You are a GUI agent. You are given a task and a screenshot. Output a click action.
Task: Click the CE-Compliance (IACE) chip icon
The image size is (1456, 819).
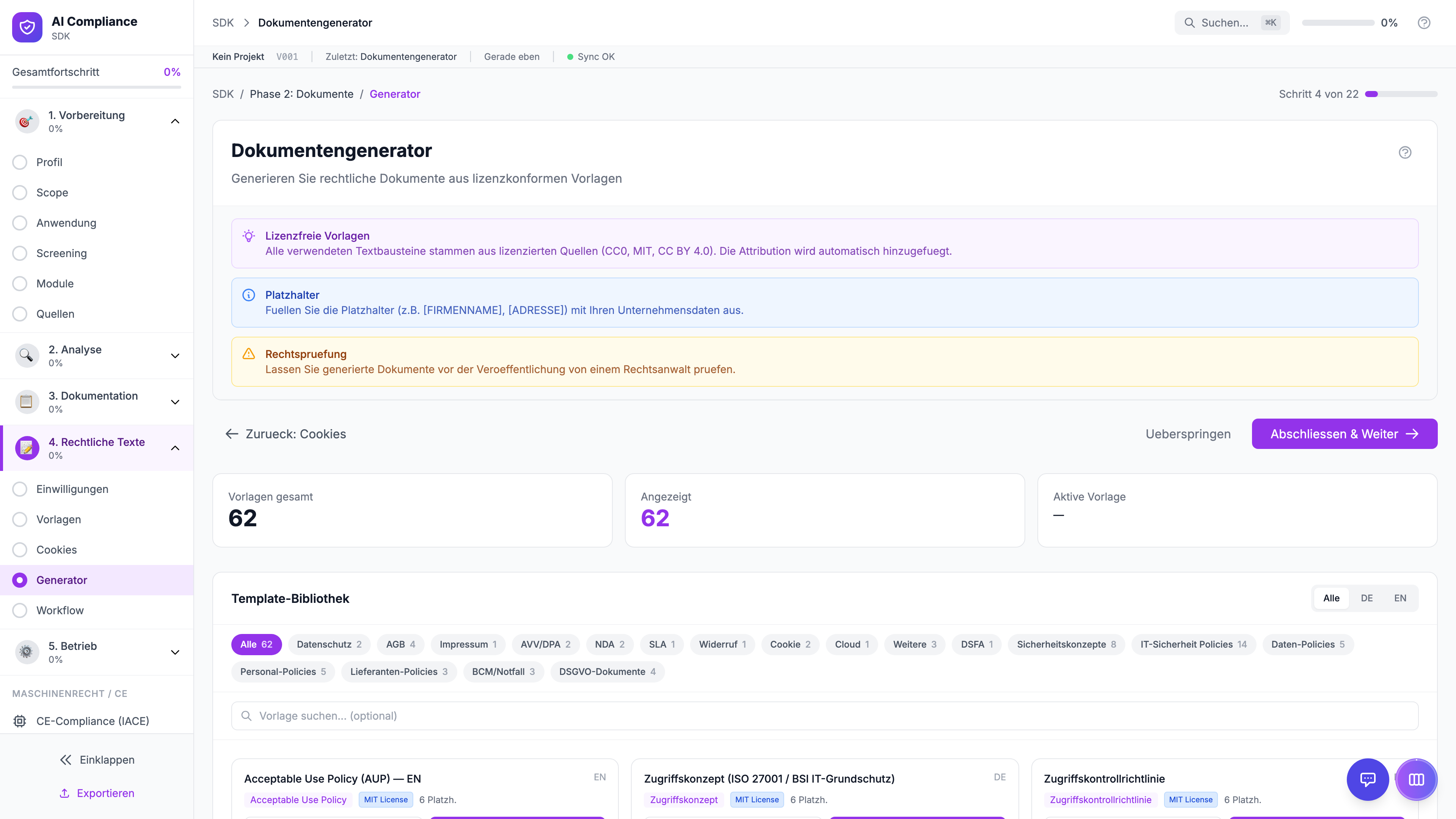[x=20, y=721]
